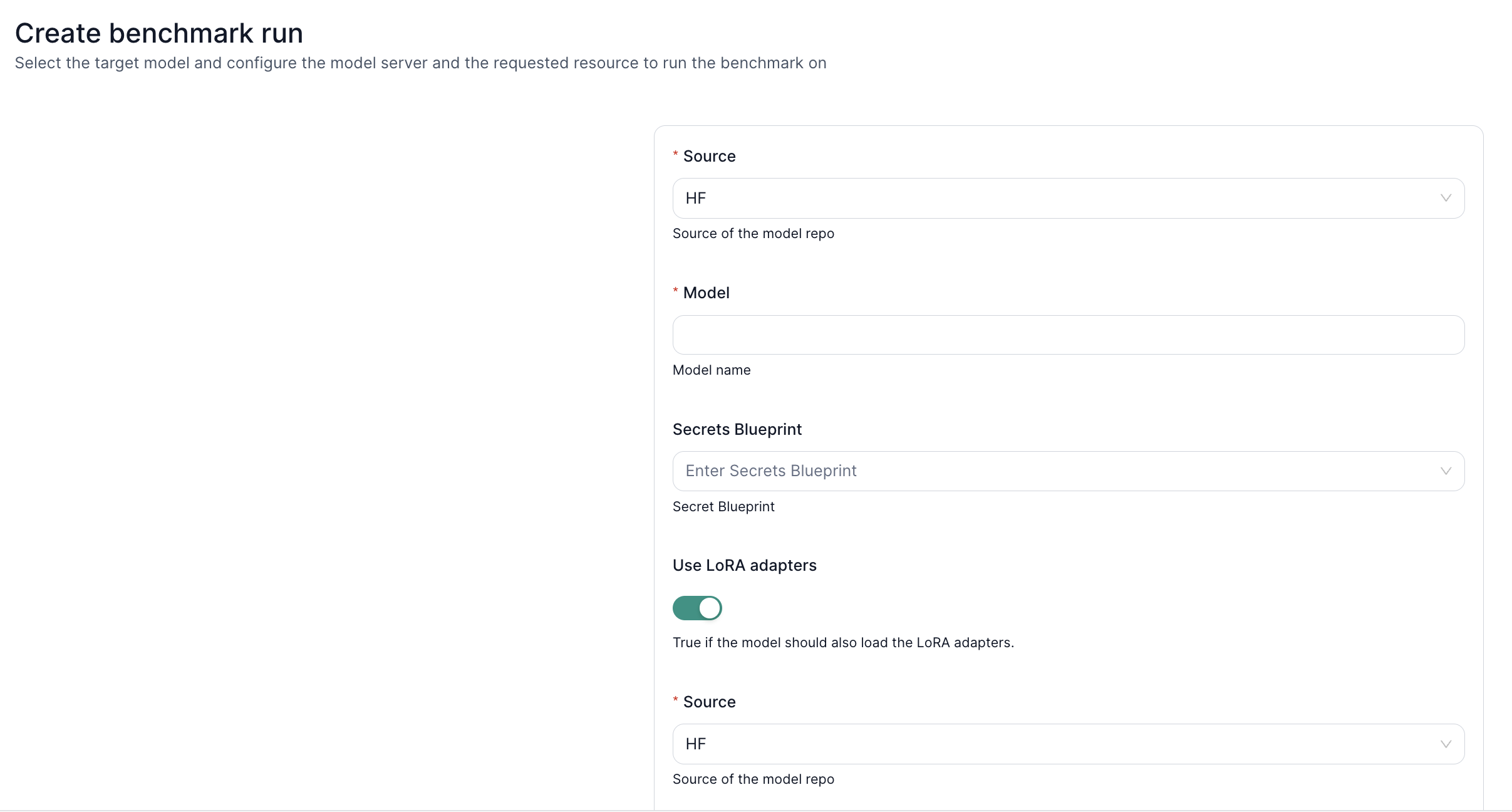
Task: Click inside the Model name input field
Action: point(1065,335)
